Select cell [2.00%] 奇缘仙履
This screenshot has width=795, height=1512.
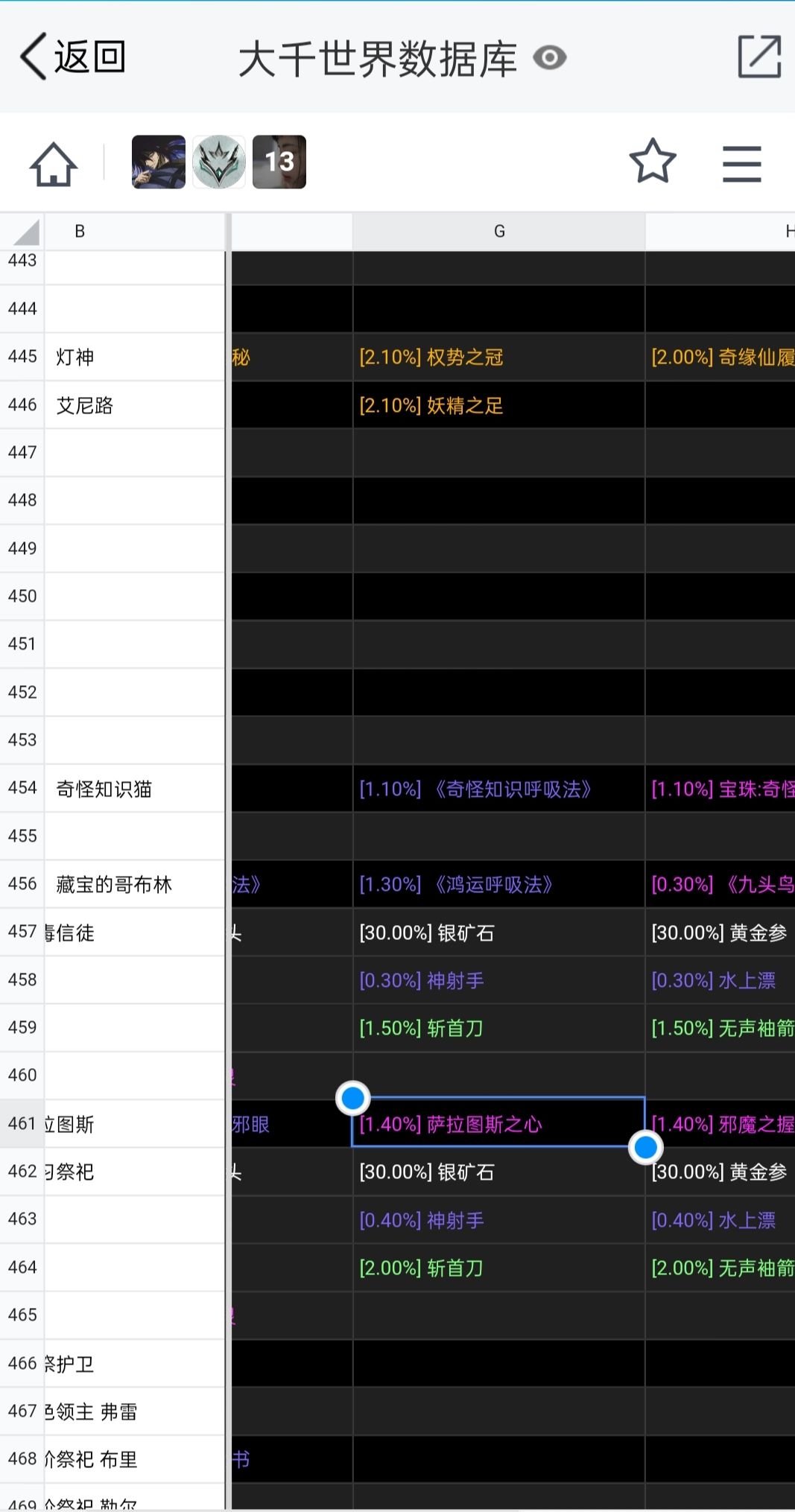coord(720,357)
